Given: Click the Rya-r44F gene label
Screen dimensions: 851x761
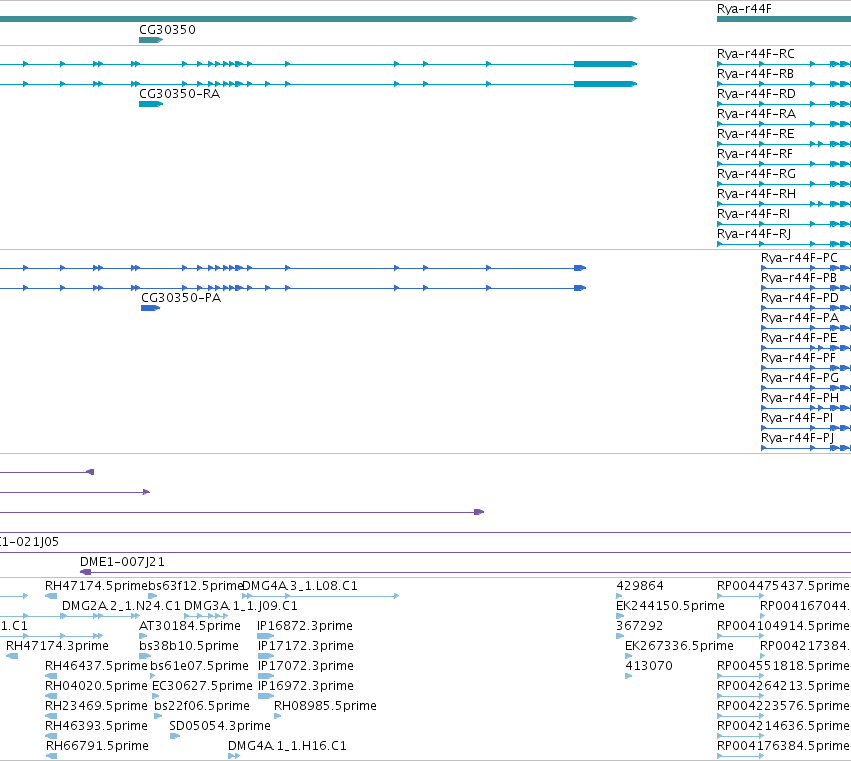Looking at the screenshot, I should (744, 9).
